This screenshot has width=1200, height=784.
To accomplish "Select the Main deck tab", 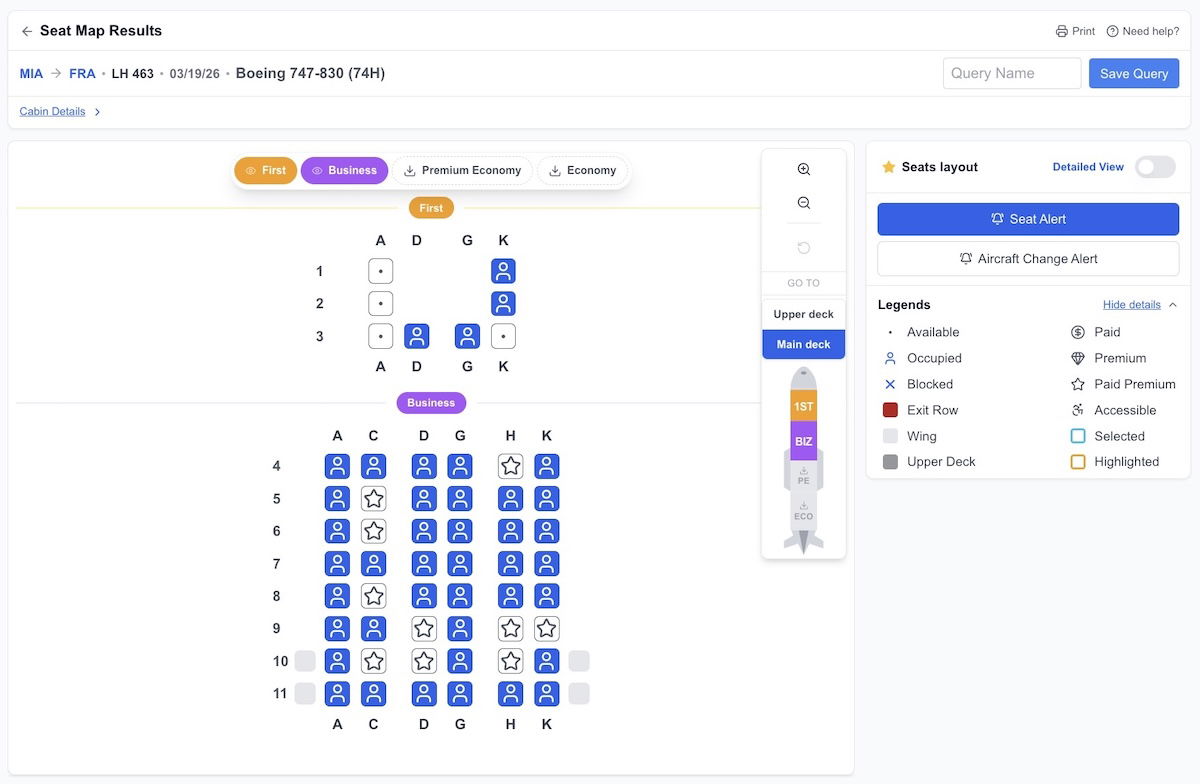I will pos(803,345).
